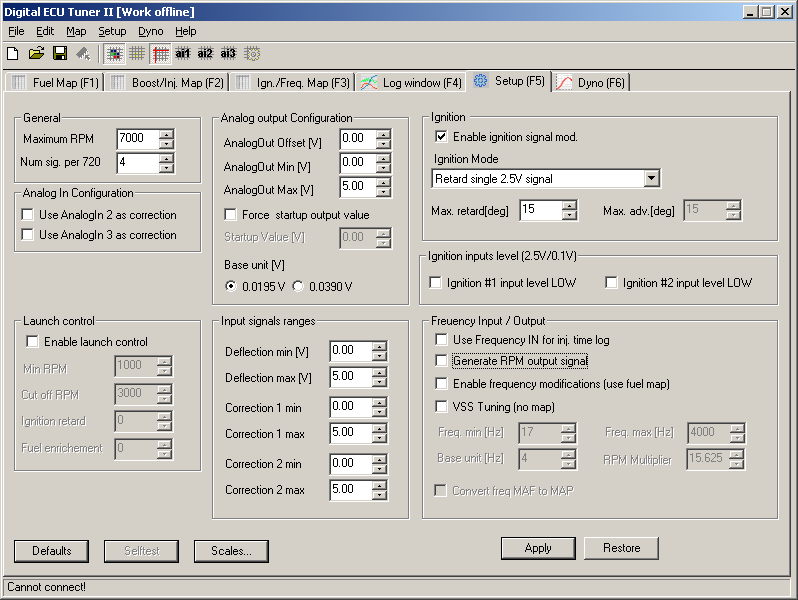Open the Map menu
This screenshot has width=798, height=600.
(x=76, y=31)
